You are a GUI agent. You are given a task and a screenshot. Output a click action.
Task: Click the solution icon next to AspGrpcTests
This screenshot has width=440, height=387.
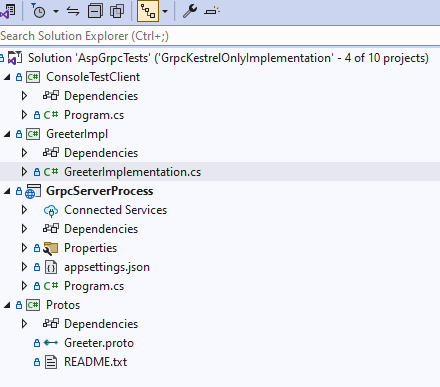pos(15,58)
